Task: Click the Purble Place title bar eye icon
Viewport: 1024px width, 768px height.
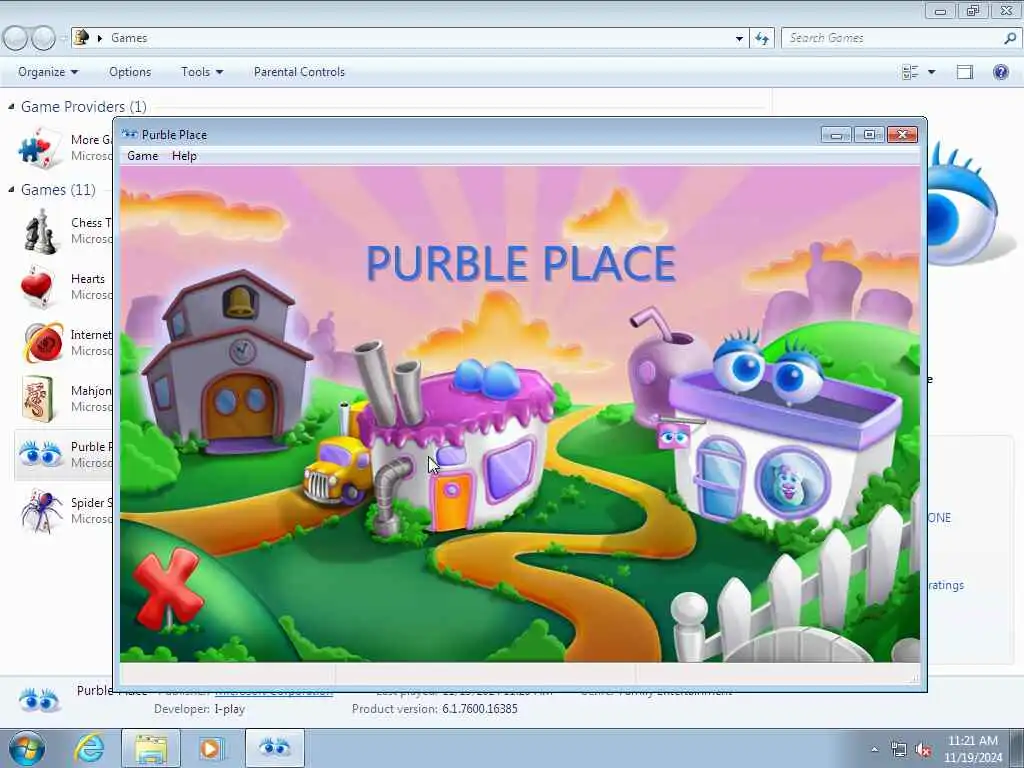Action: tap(129, 135)
